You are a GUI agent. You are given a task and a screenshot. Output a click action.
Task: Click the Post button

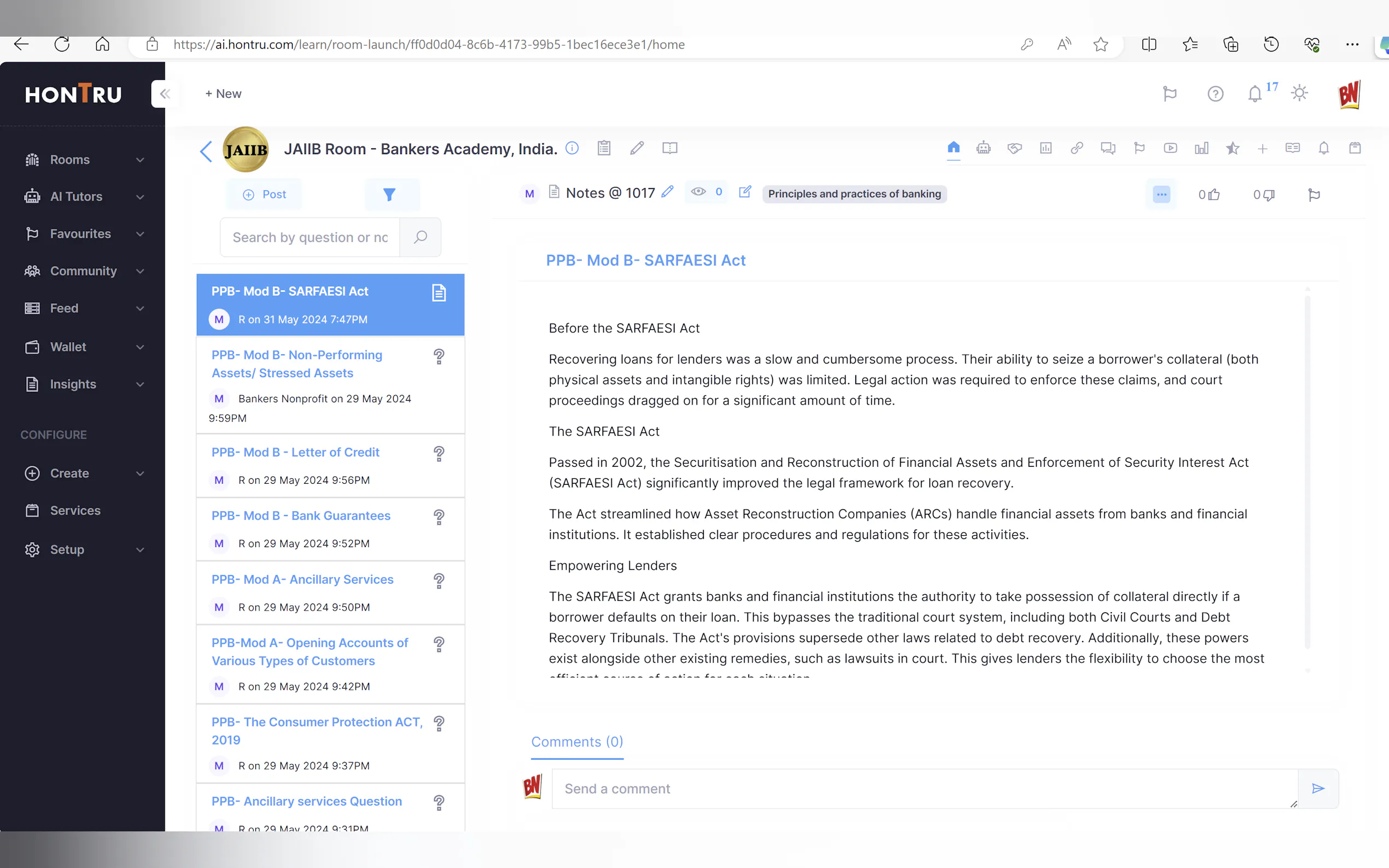click(265, 195)
